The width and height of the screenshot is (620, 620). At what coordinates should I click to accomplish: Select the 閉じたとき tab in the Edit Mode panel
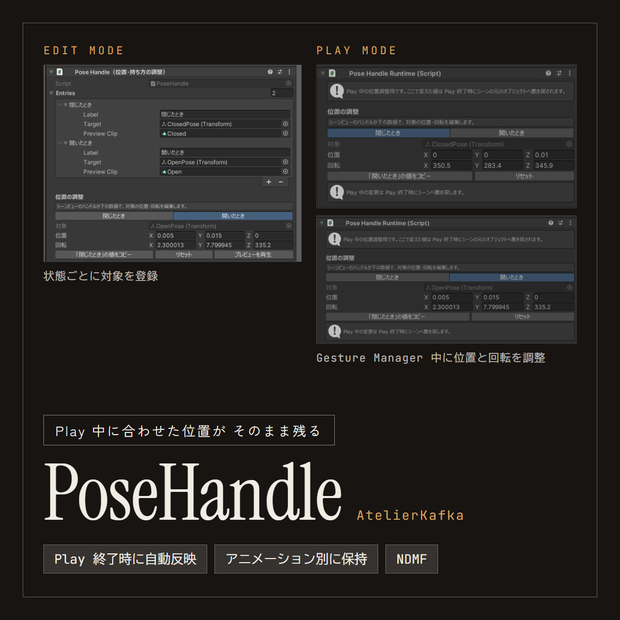tap(114, 216)
